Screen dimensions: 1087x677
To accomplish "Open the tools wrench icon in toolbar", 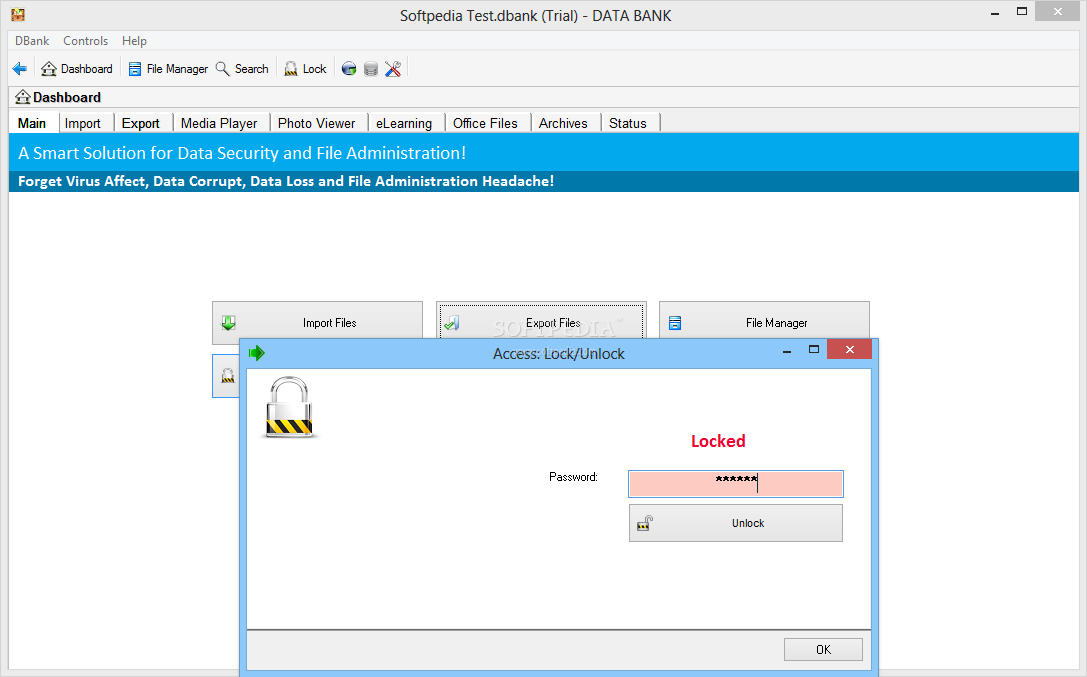I will pos(393,69).
